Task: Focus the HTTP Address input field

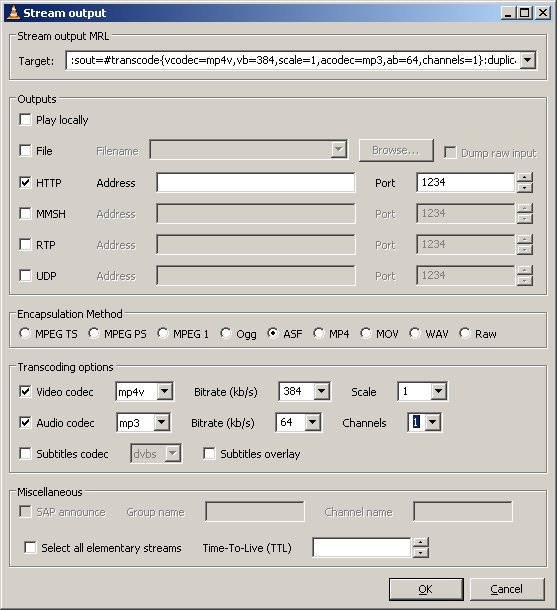Action: 256,182
